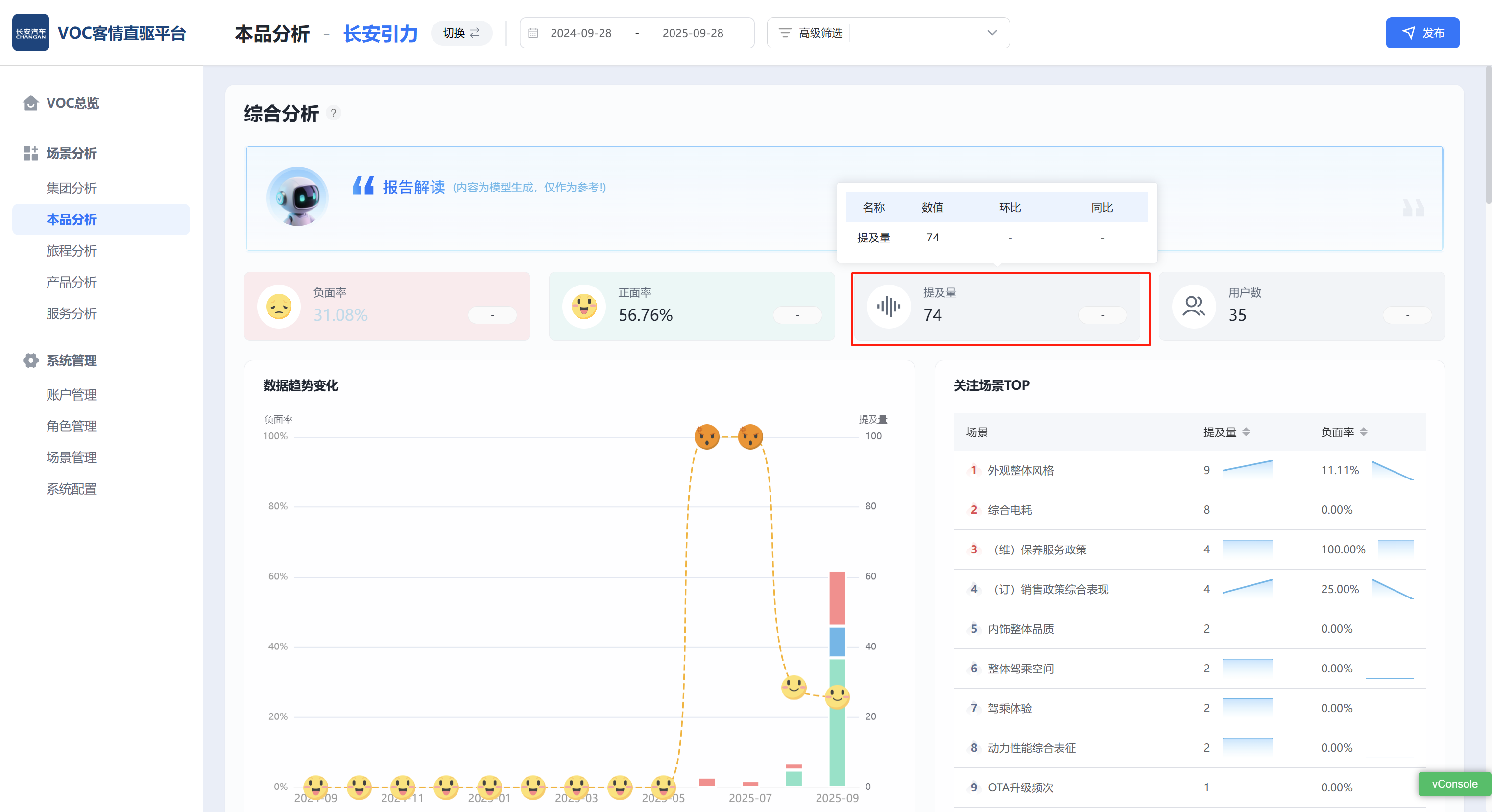Click the 切换 switch model button

coord(461,33)
